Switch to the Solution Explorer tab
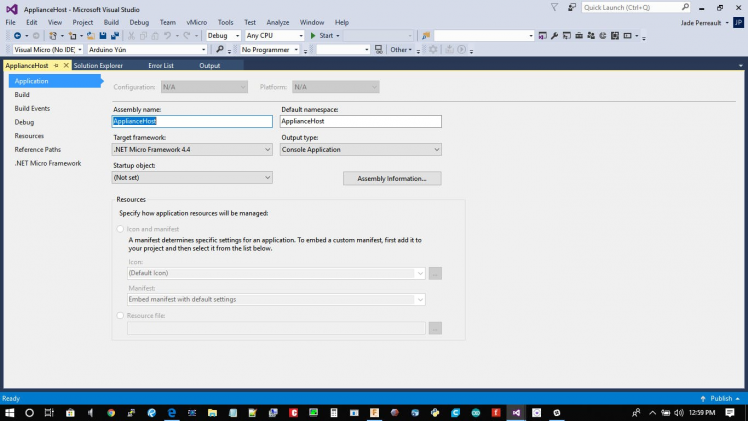 pos(98,66)
